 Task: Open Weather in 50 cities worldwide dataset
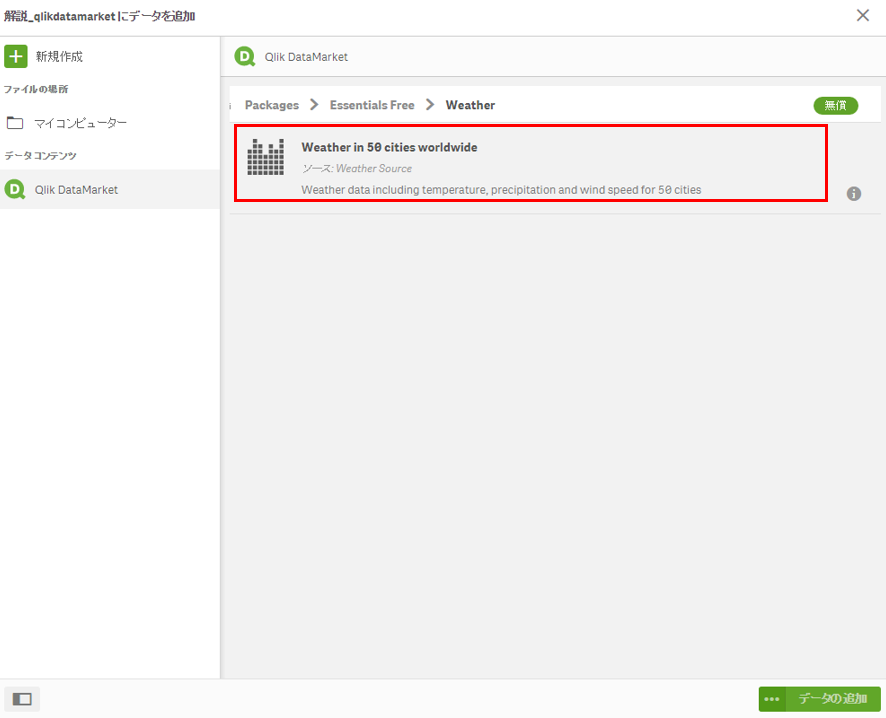coord(389,147)
